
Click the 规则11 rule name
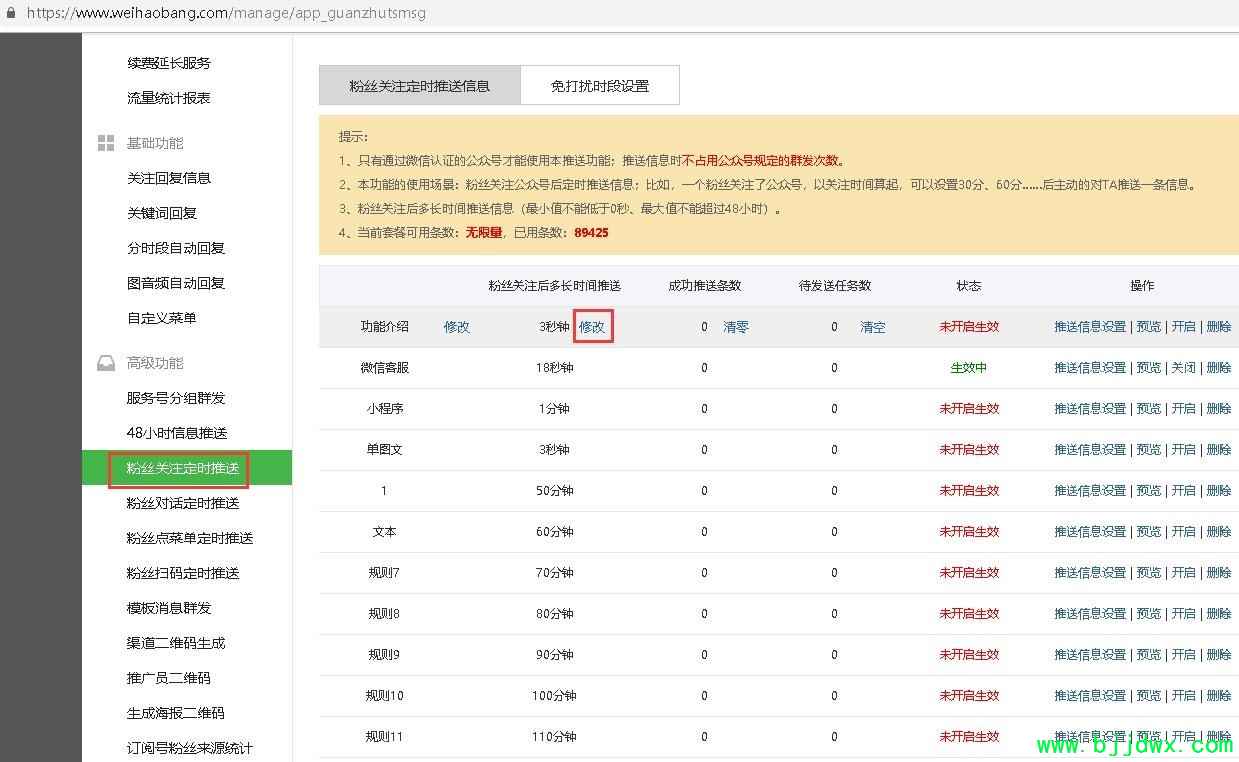(385, 737)
